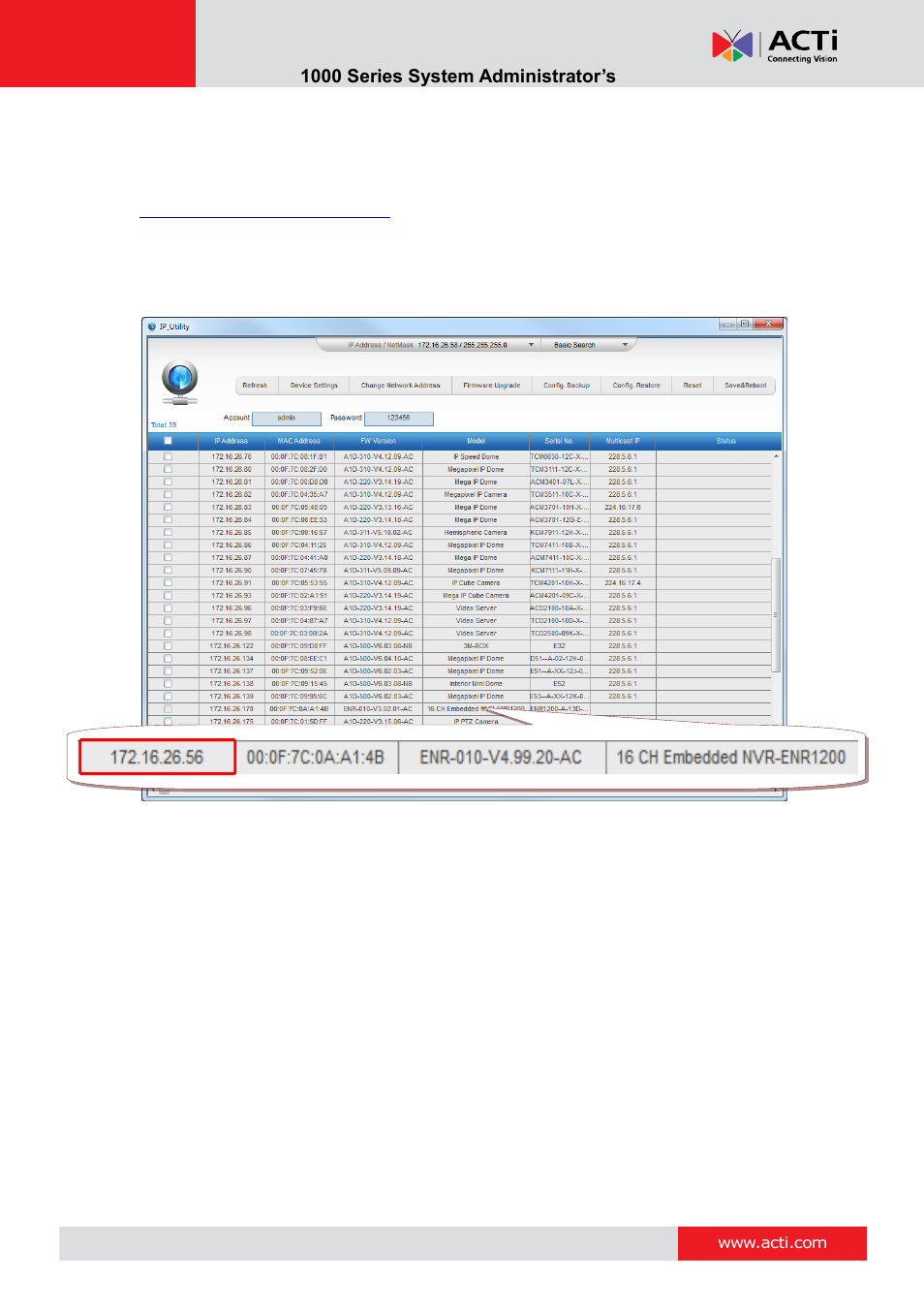Click the IP Utility webcam logo icon
This screenshot has height=1308, width=924.
pyautogui.click(x=180, y=382)
